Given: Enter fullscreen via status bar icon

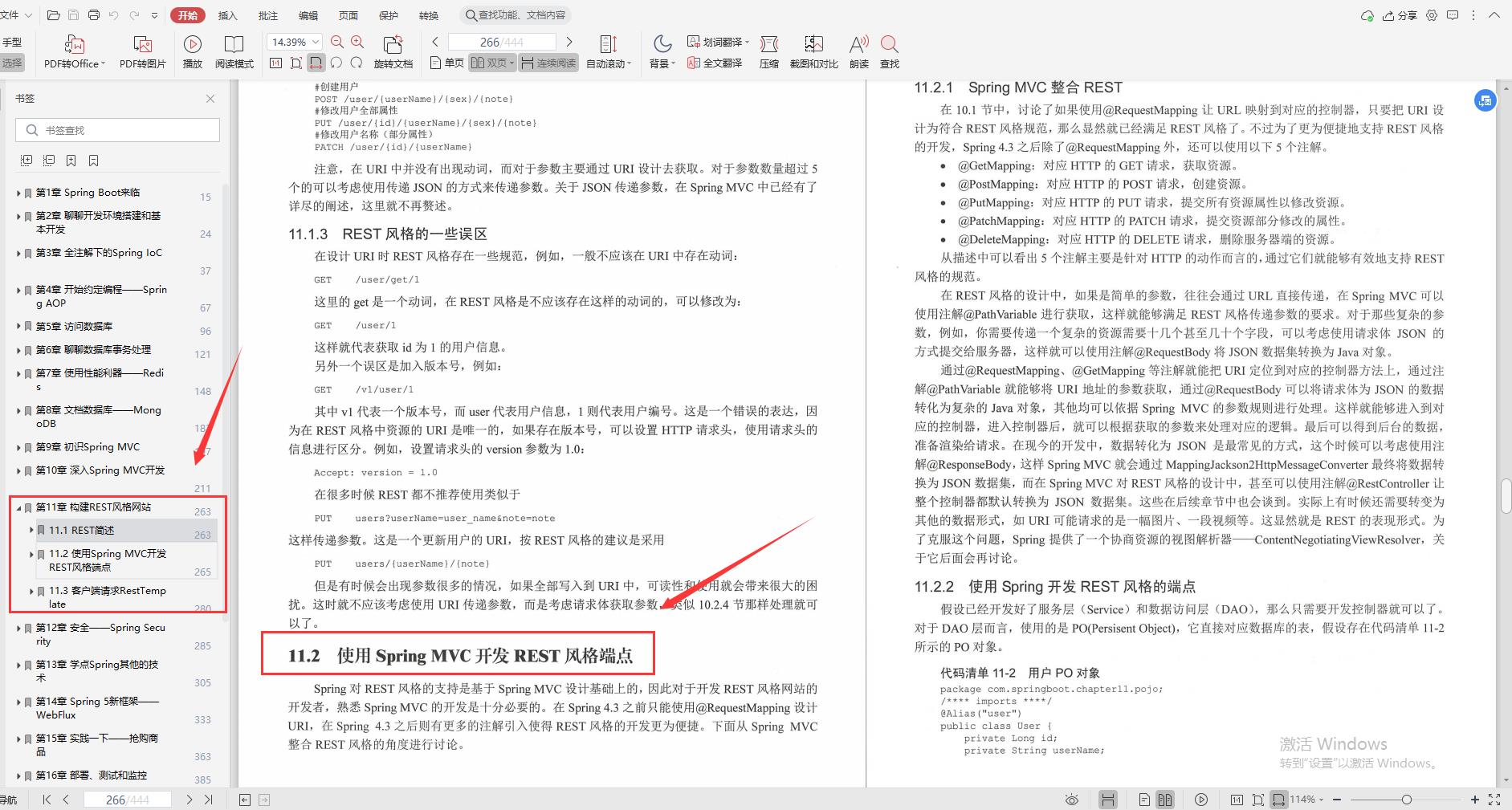Looking at the screenshot, I should pyautogui.click(x=1494, y=800).
